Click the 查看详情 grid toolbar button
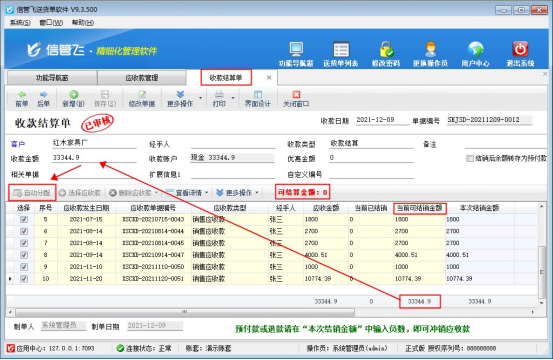This screenshot has width=553, height=360. point(184,193)
